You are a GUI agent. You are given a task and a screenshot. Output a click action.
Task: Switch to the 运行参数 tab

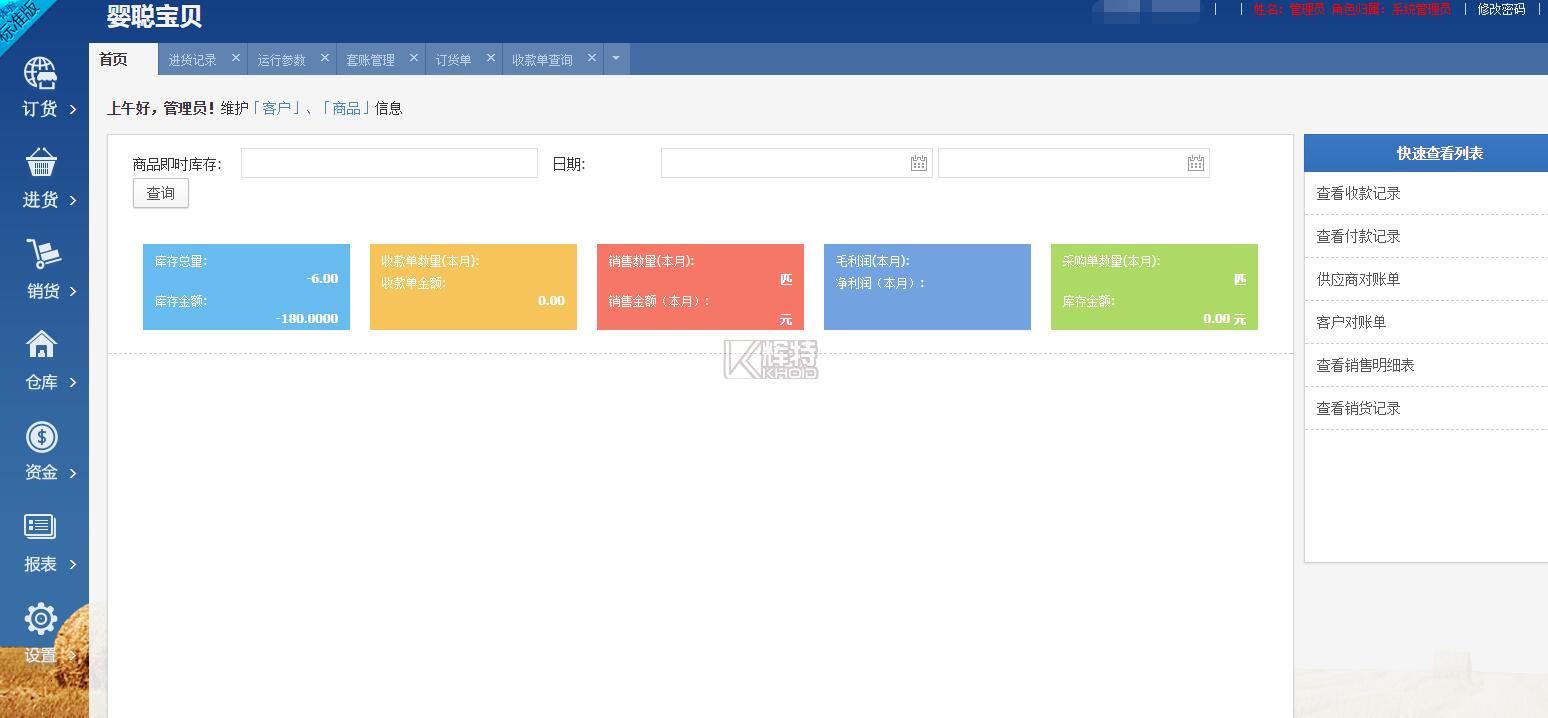[x=281, y=60]
